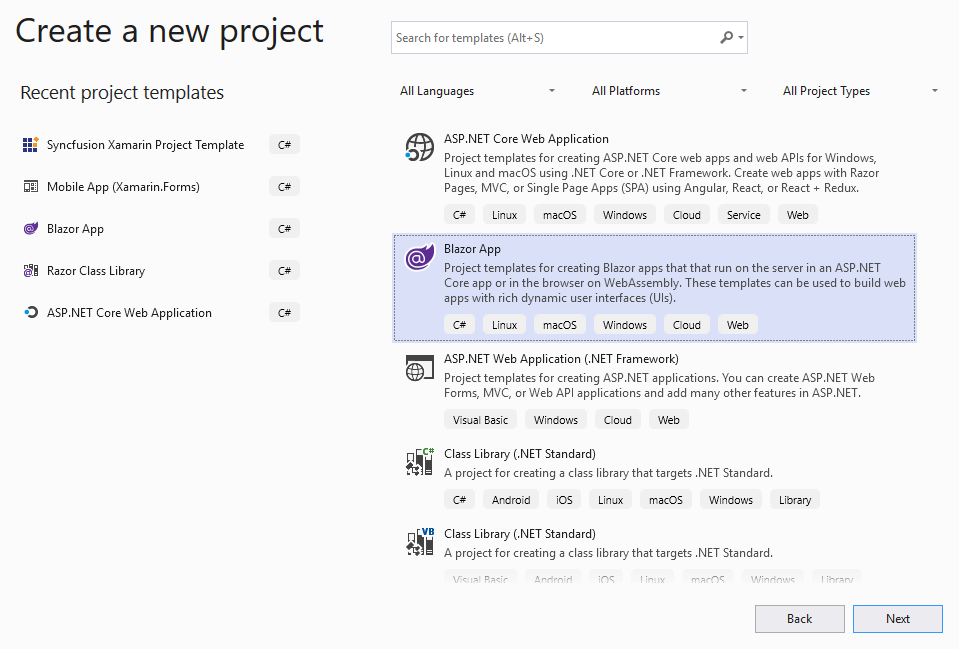Click the Blazor App icon in recent templates

click(x=30, y=229)
